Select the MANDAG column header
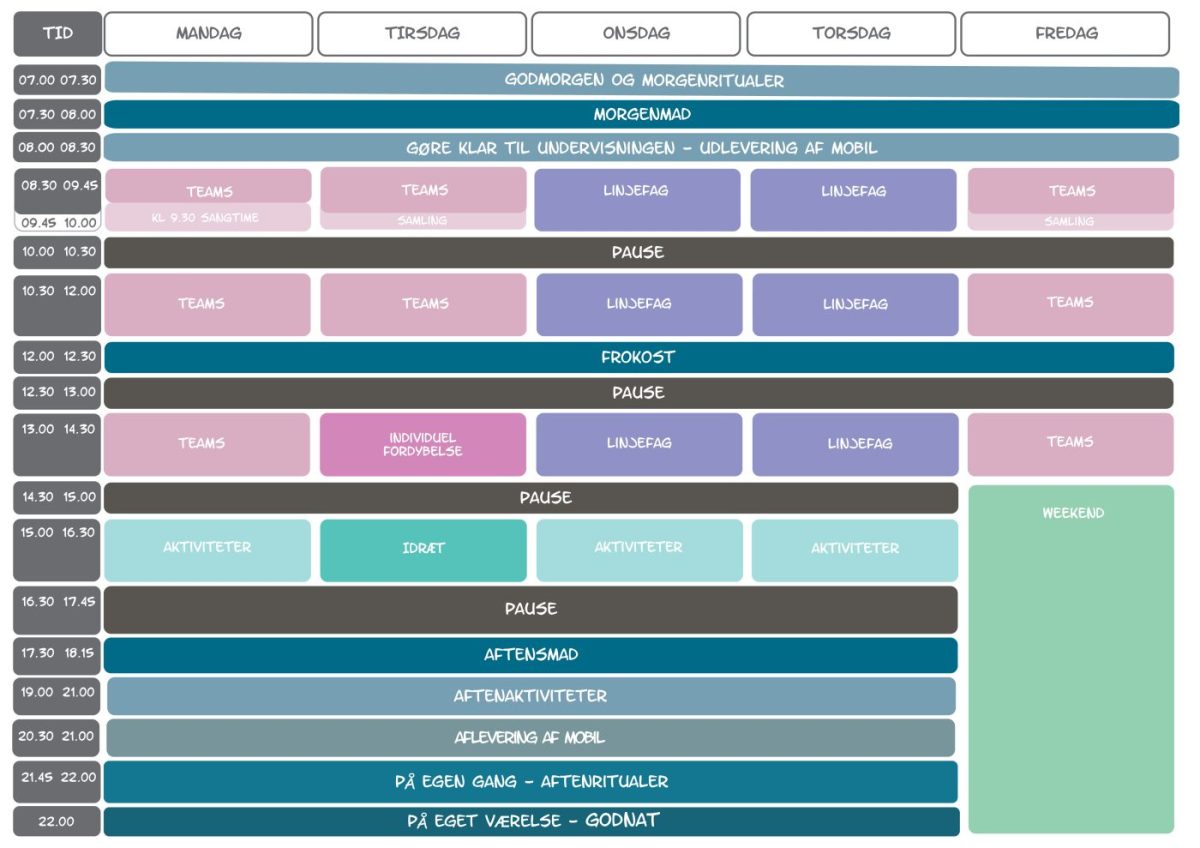Viewport: 1200px width, 848px height. (x=208, y=34)
